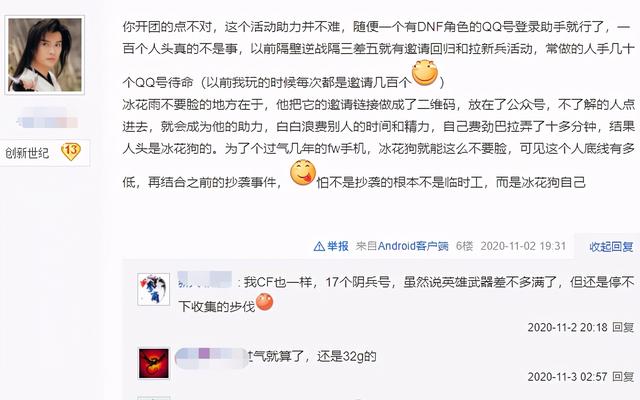Click the red blushing emoji after 步伐

click(x=264, y=302)
